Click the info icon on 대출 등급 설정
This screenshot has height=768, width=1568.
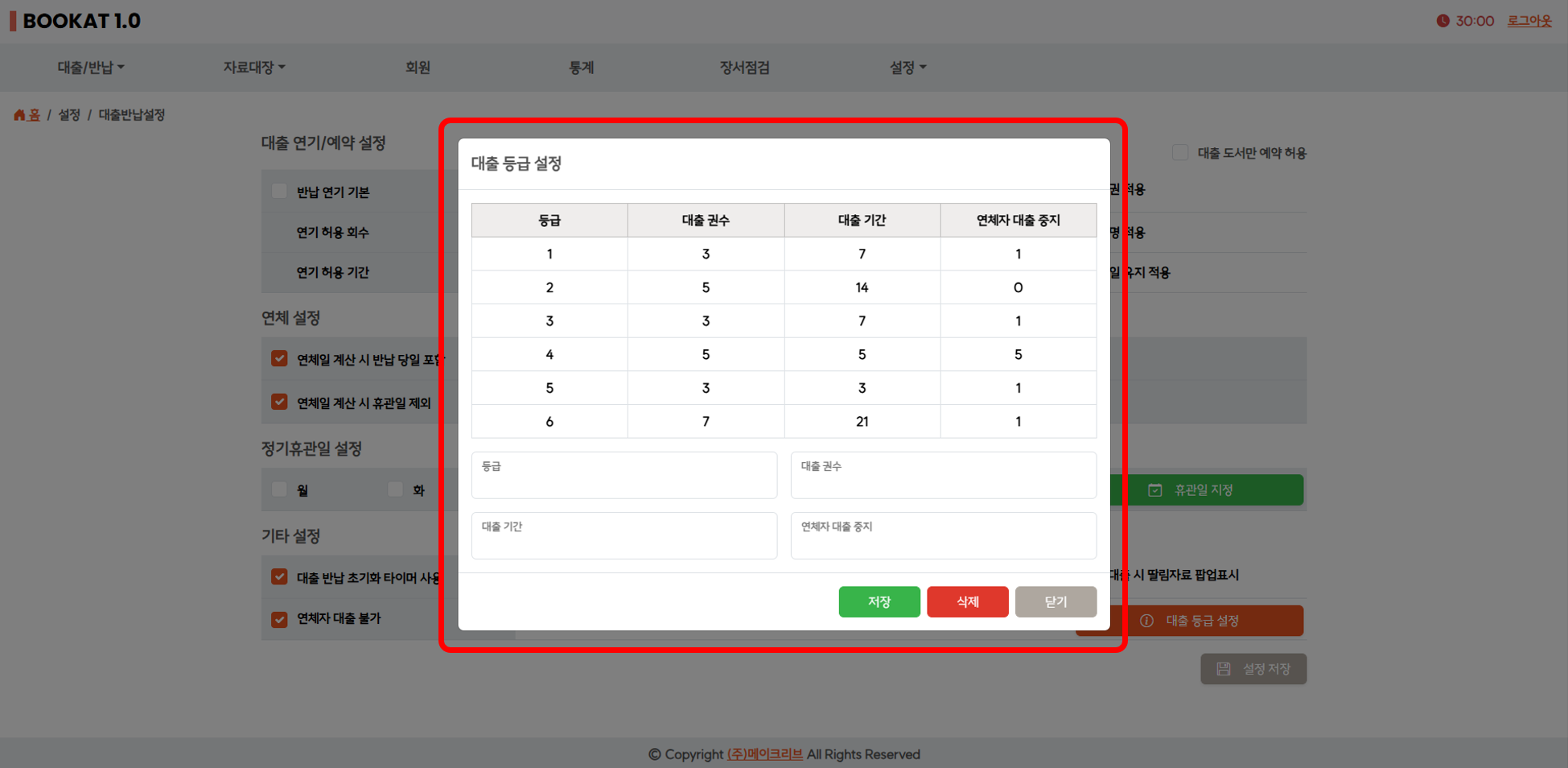click(1146, 621)
